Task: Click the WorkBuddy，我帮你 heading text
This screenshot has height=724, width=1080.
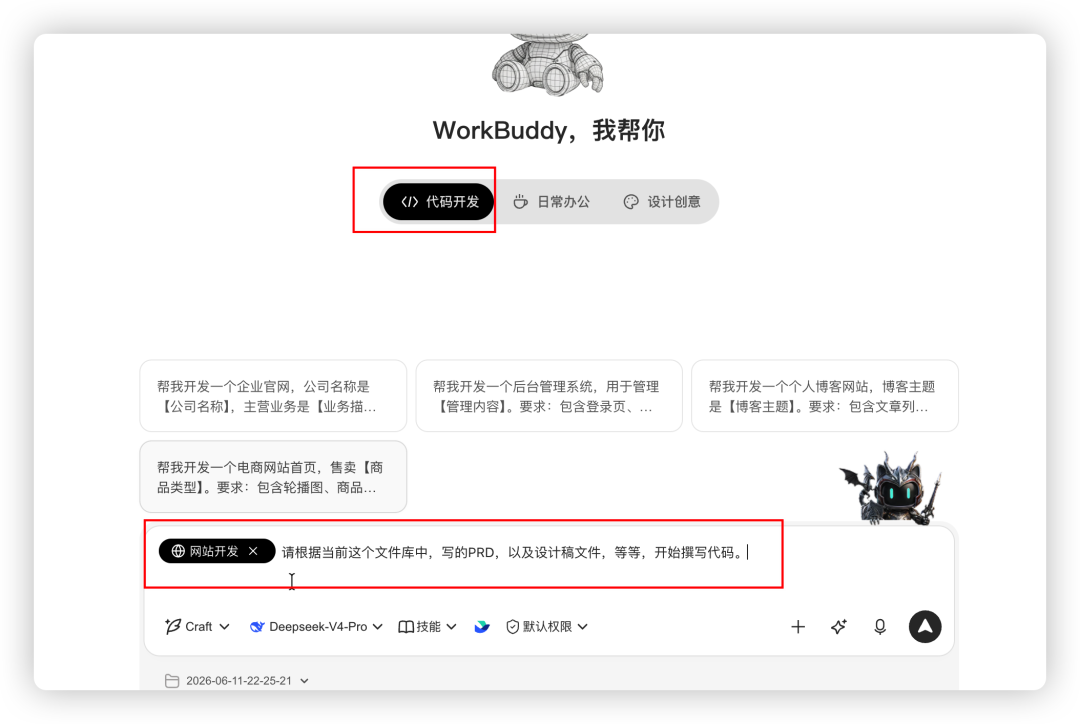Action: coord(549,130)
